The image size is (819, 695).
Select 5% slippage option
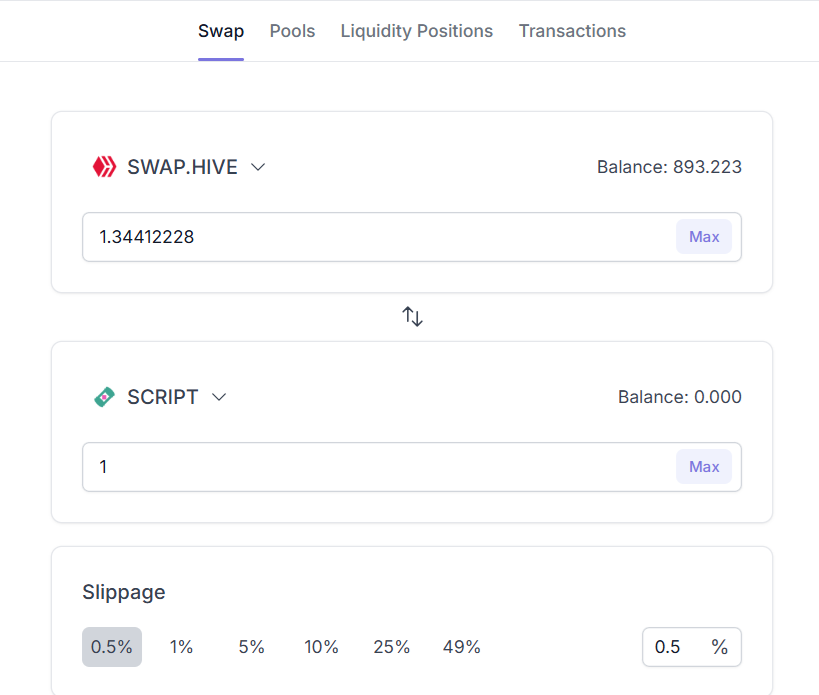coord(251,647)
